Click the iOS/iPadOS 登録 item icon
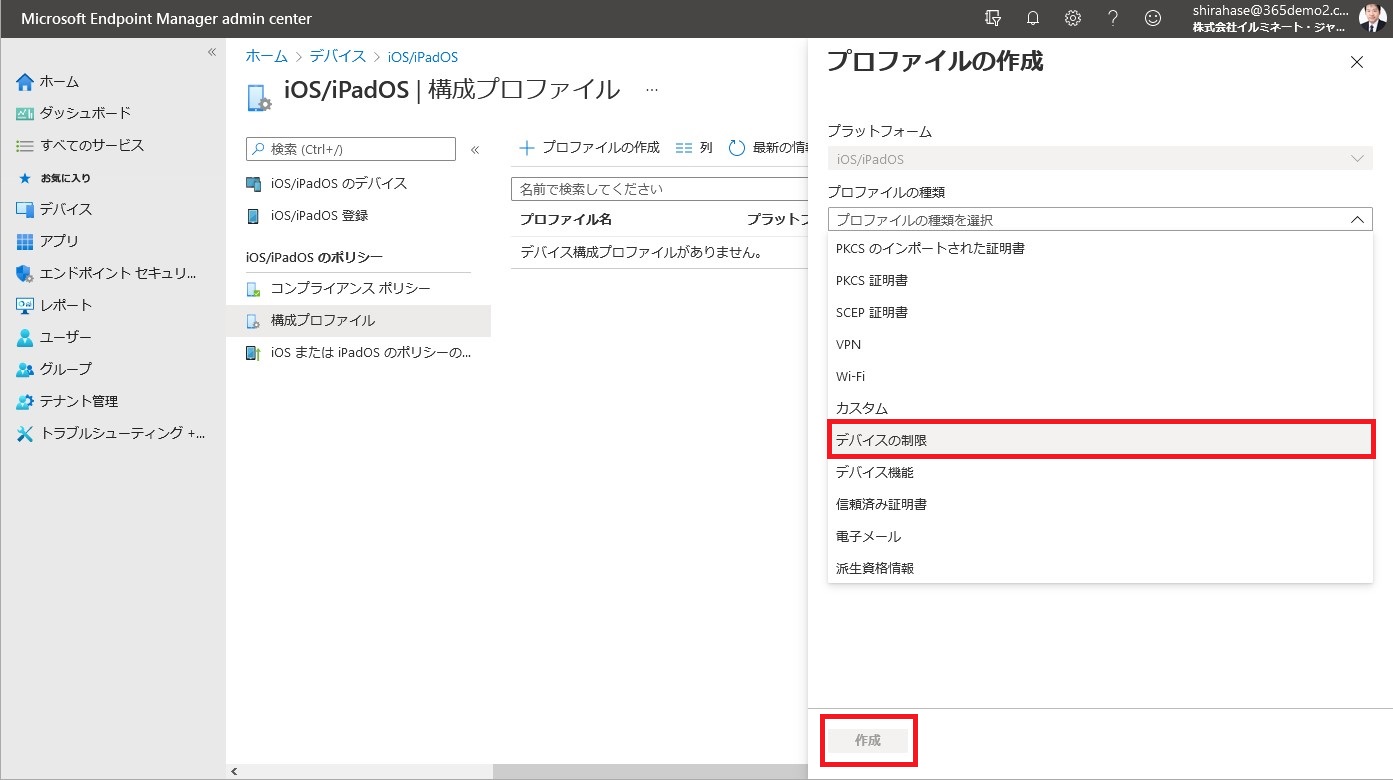Viewport: 1393px width, 780px height. pos(253,216)
